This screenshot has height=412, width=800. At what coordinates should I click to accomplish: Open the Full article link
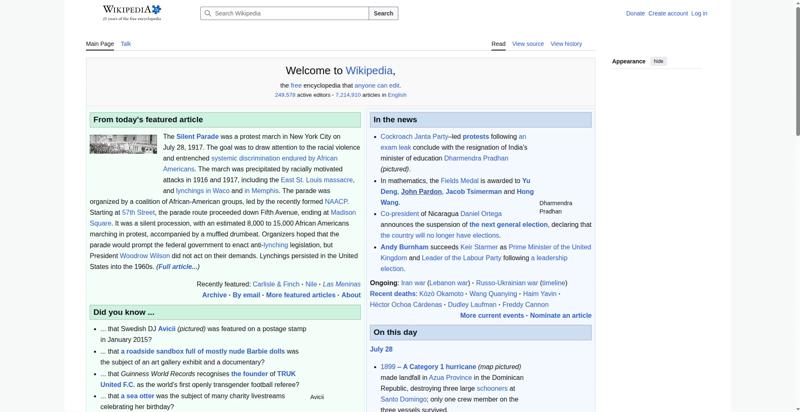178,267
